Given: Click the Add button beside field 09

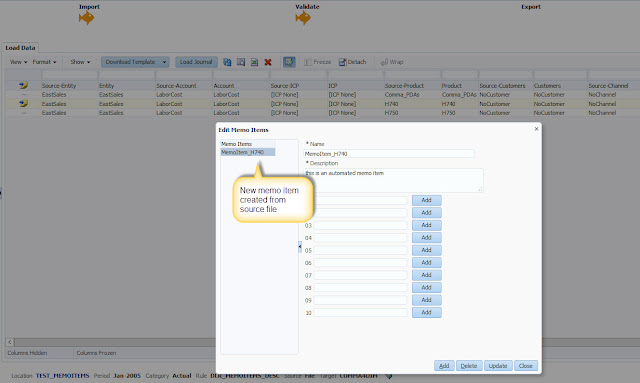Looking at the screenshot, I should pos(427,300).
